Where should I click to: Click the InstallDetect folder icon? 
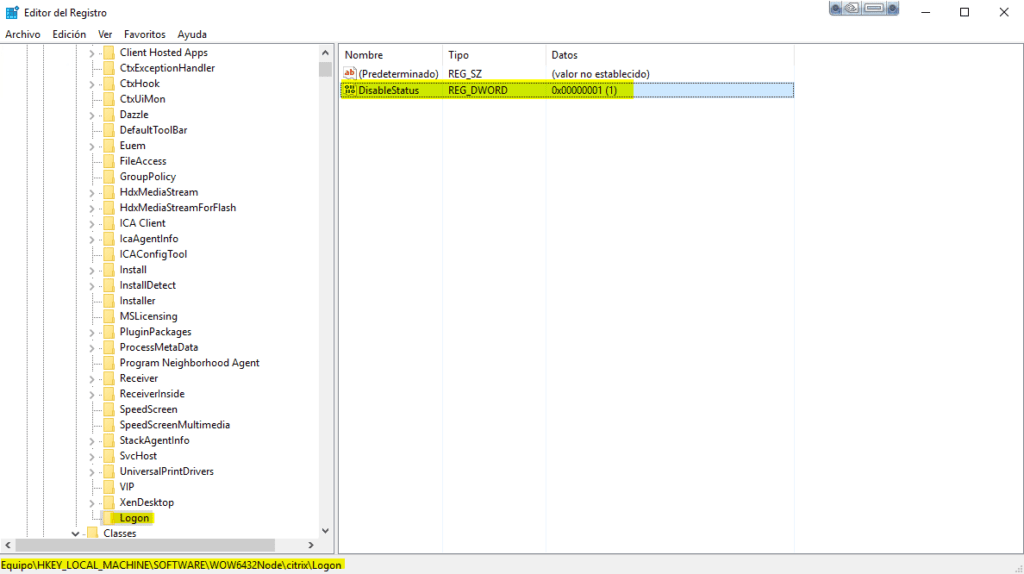[109, 285]
